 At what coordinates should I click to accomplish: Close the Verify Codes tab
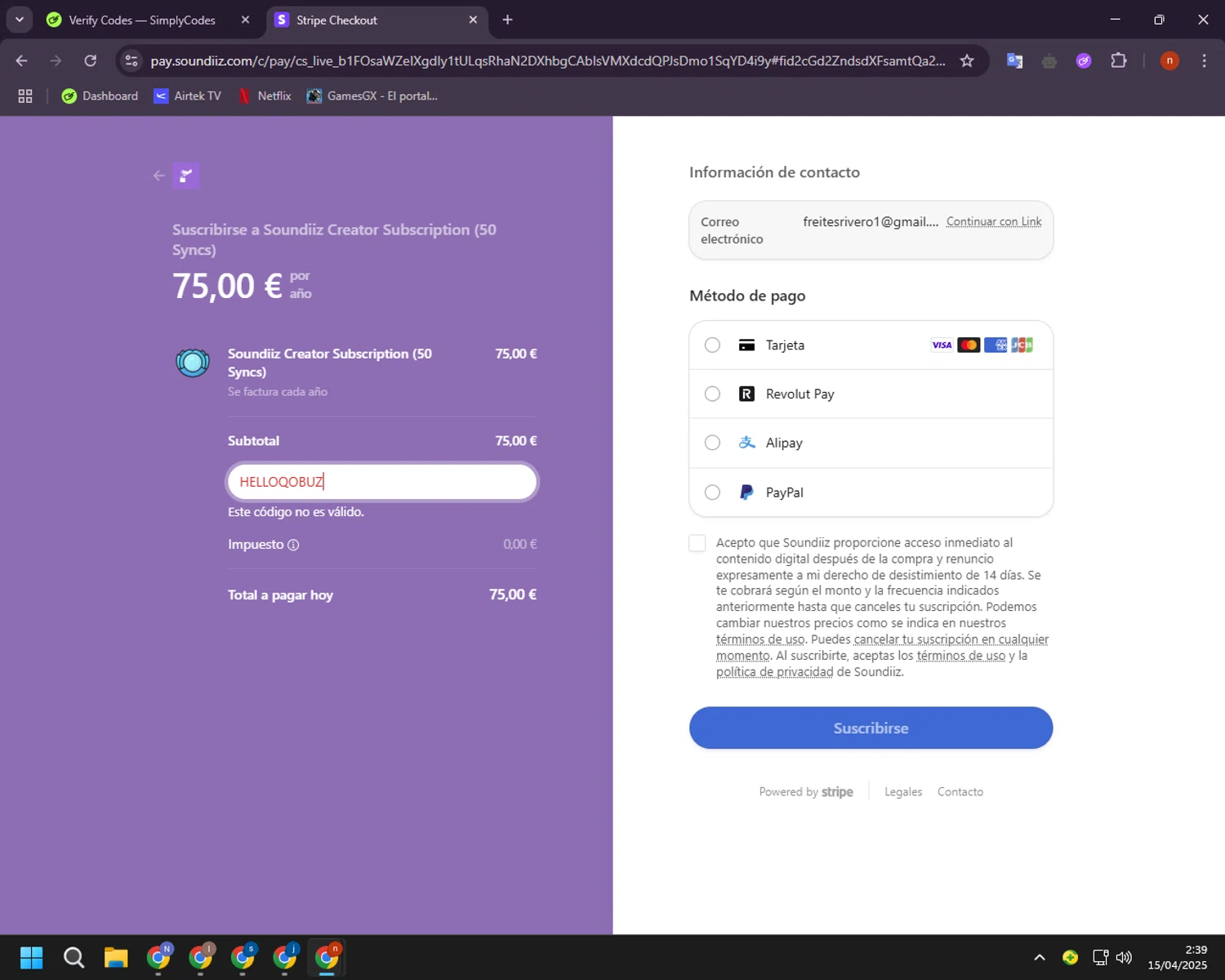point(245,20)
